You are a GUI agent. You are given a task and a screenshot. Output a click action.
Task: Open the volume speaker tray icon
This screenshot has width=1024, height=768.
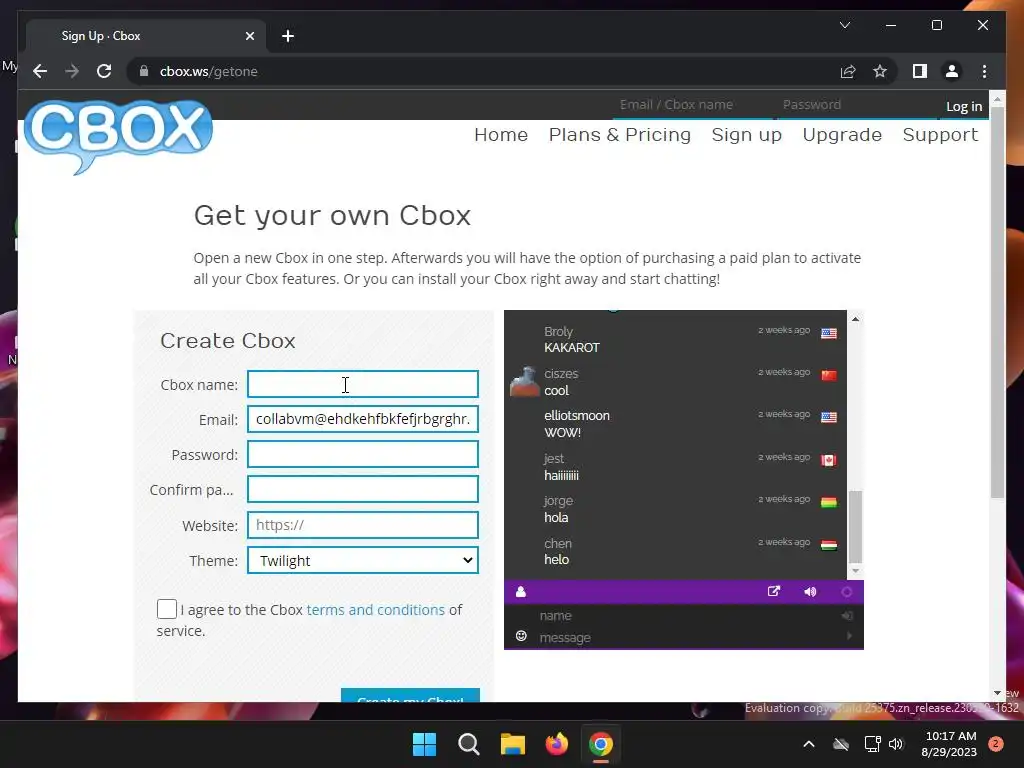pos(896,744)
